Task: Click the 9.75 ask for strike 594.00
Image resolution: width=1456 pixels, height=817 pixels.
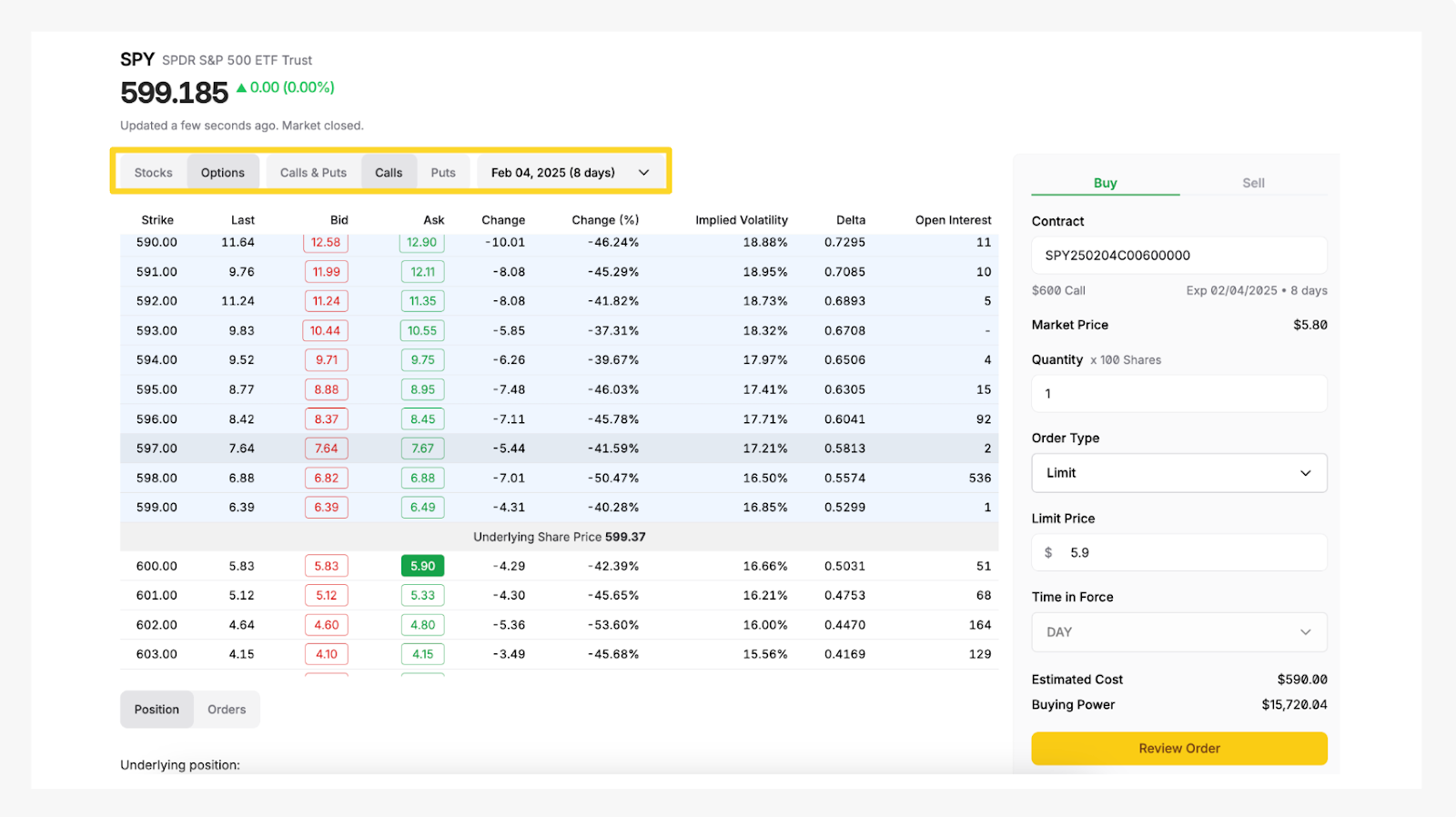Action: point(422,360)
